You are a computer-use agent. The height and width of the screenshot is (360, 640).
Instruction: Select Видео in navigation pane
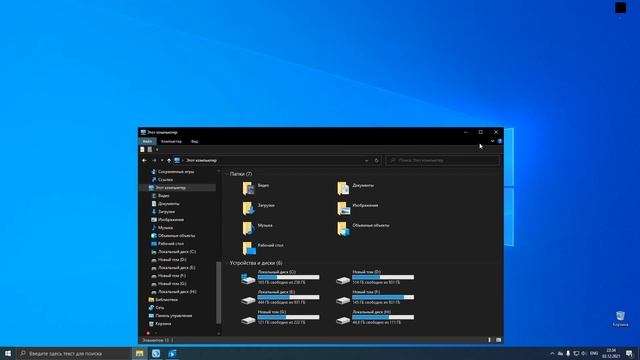(x=160, y=196)
